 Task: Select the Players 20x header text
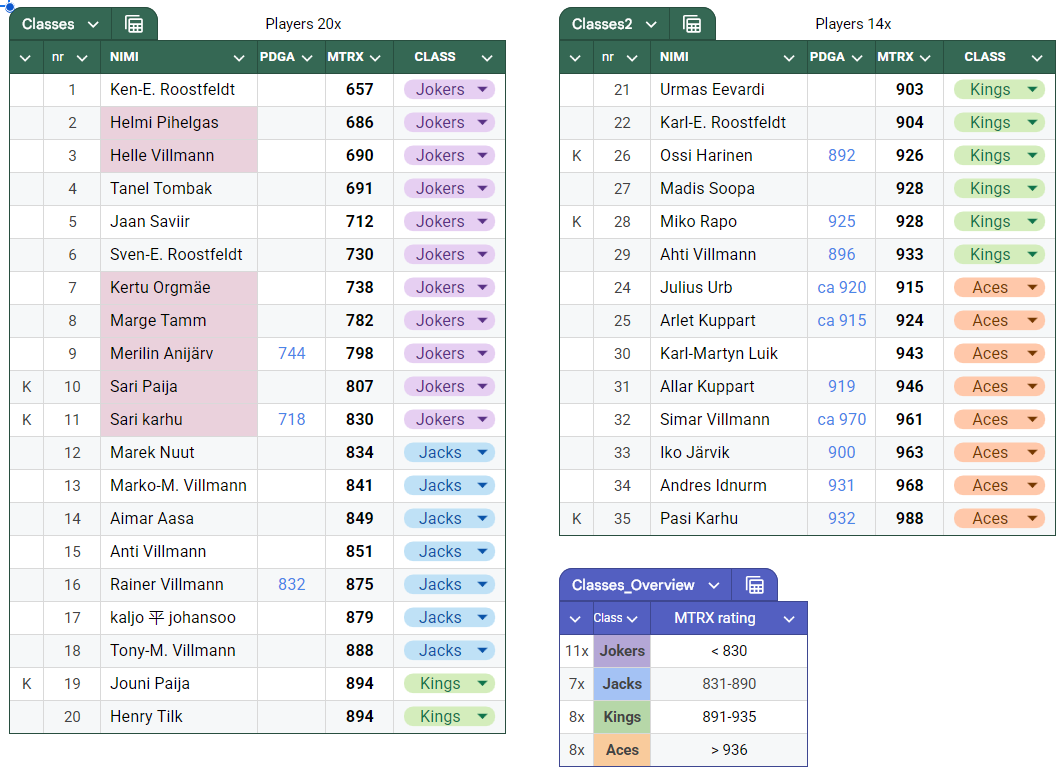coord(303,24)
